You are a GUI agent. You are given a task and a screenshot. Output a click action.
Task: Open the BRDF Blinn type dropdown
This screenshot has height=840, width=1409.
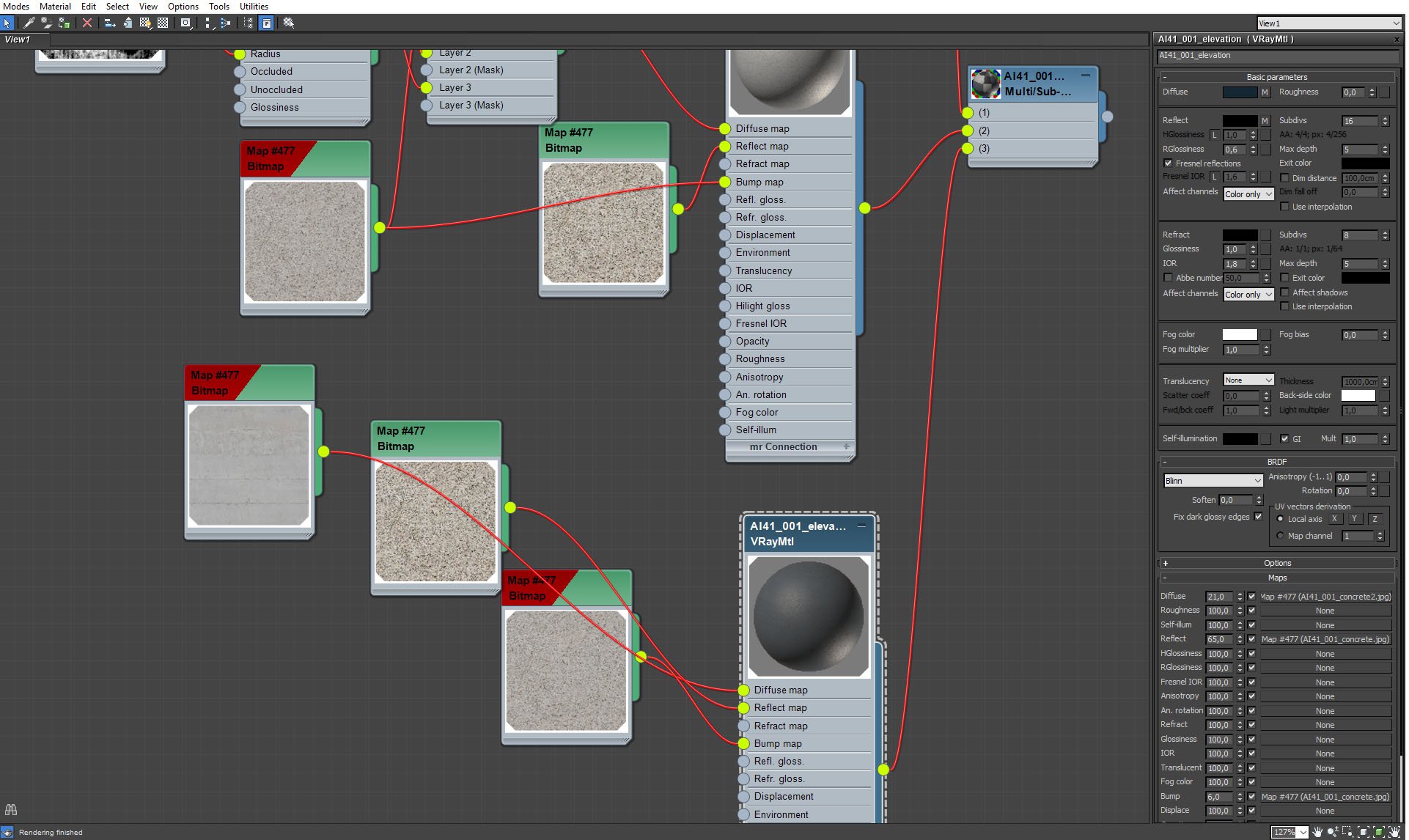(1213, 481)
